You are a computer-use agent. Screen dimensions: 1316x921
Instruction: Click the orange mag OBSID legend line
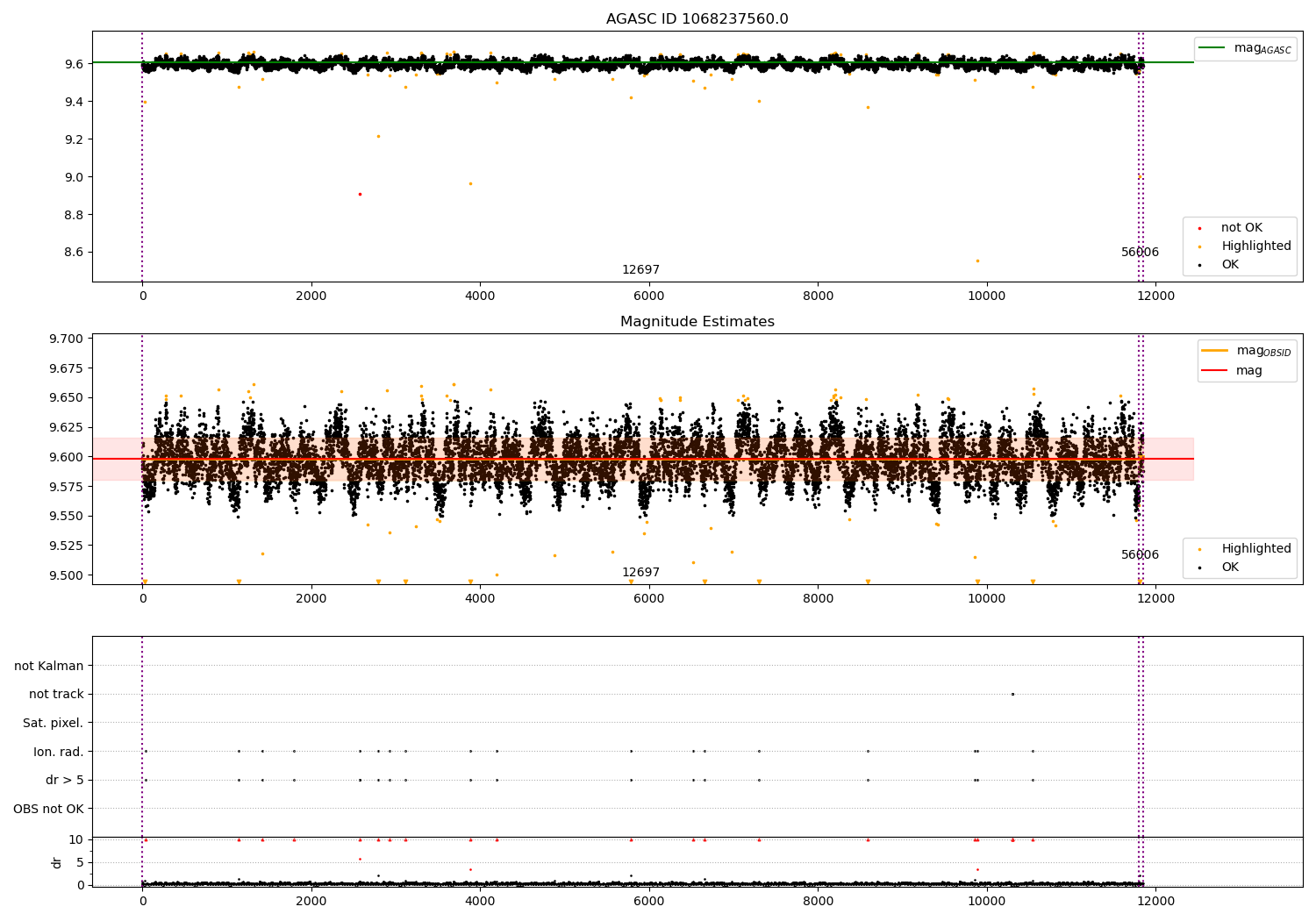coord(1214,351)
